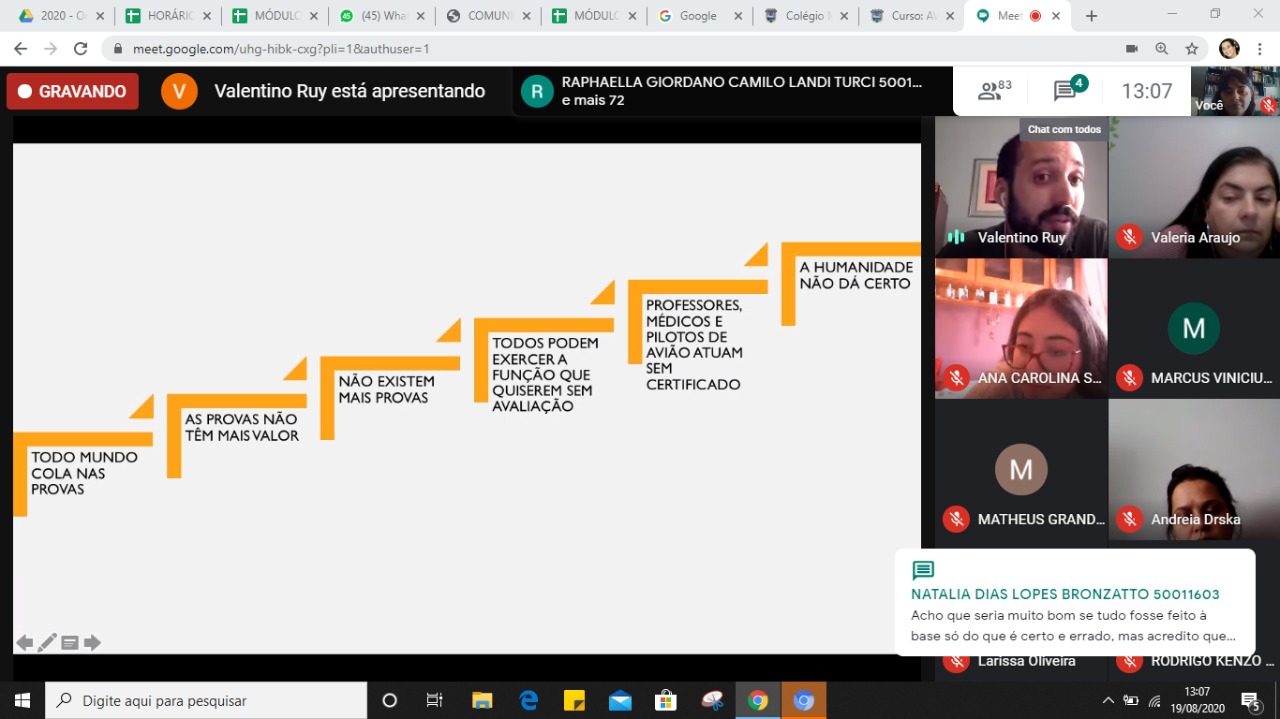Show hidden system tray icons
1280x719 pixels.
click(x=1107, y=701)
